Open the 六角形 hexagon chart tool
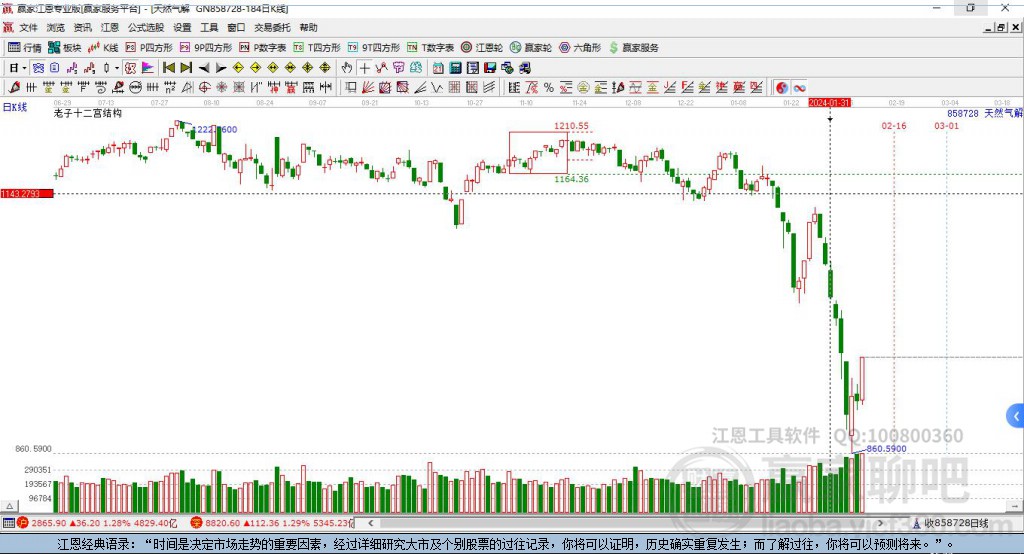Image resolution: width=1024 pixels, height=554 pixels. 580,48
